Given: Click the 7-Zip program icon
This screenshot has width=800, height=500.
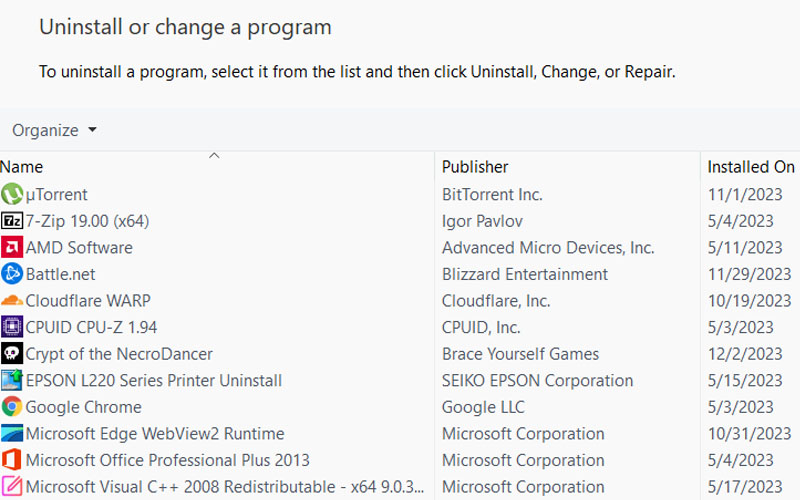Looking at the screenshot, I should point(12,221).
